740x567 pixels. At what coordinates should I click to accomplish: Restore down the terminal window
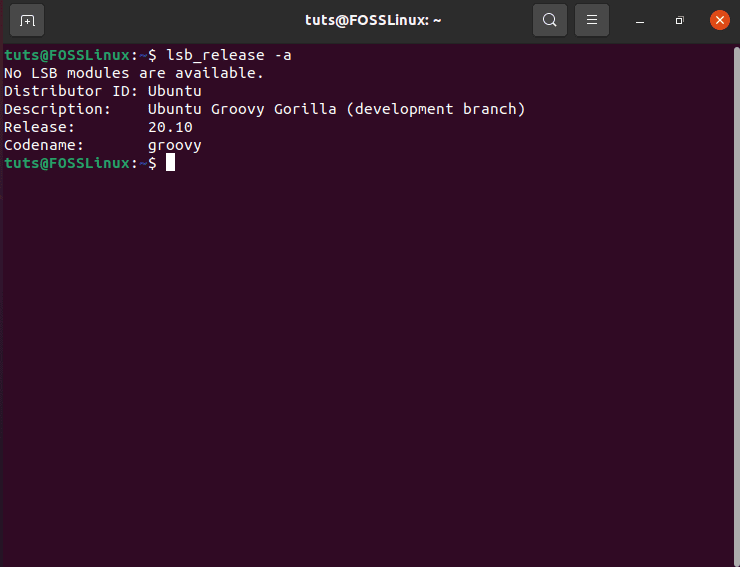(680, 20)
